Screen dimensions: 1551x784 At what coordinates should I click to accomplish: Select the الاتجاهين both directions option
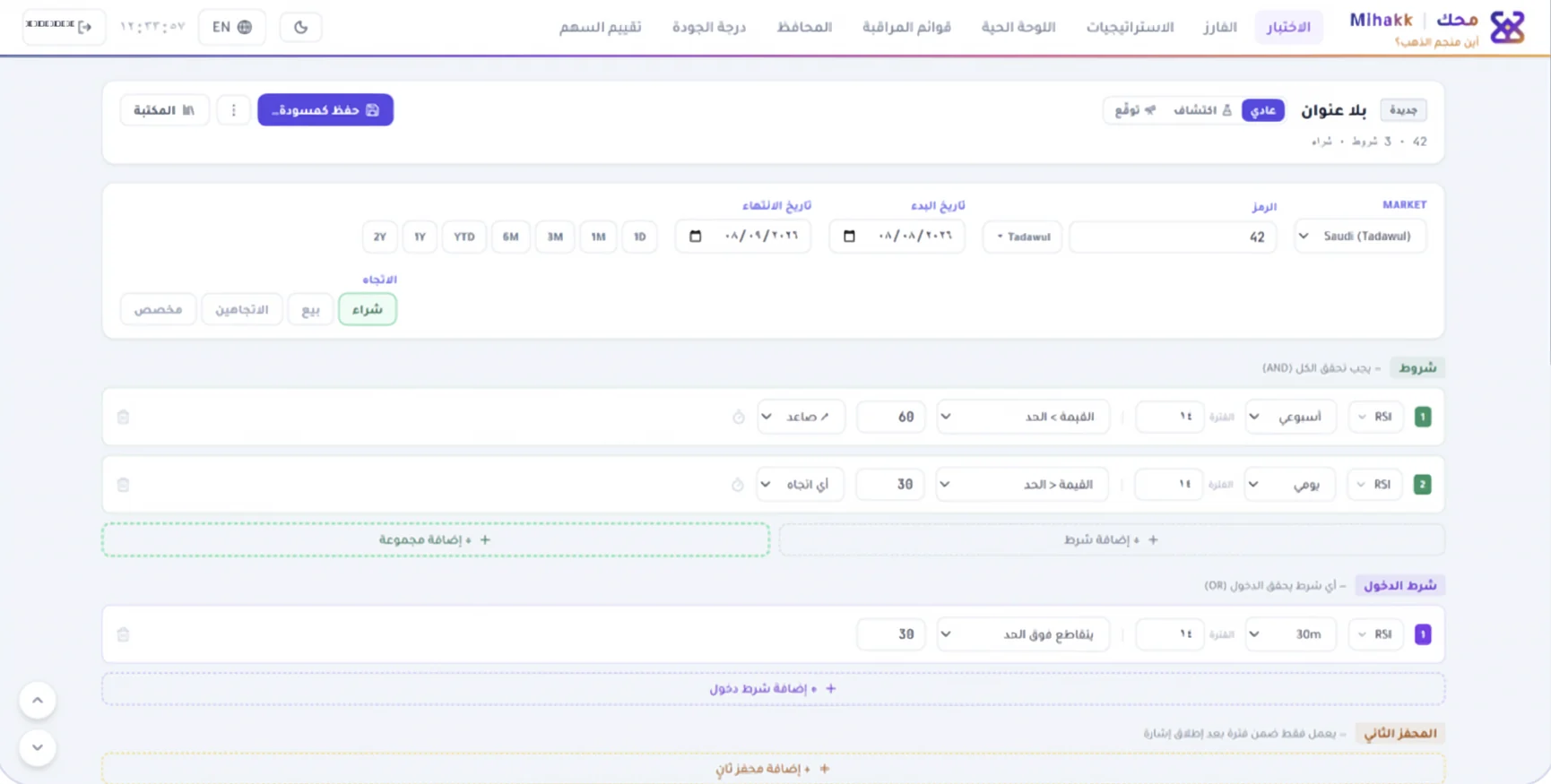242,309
